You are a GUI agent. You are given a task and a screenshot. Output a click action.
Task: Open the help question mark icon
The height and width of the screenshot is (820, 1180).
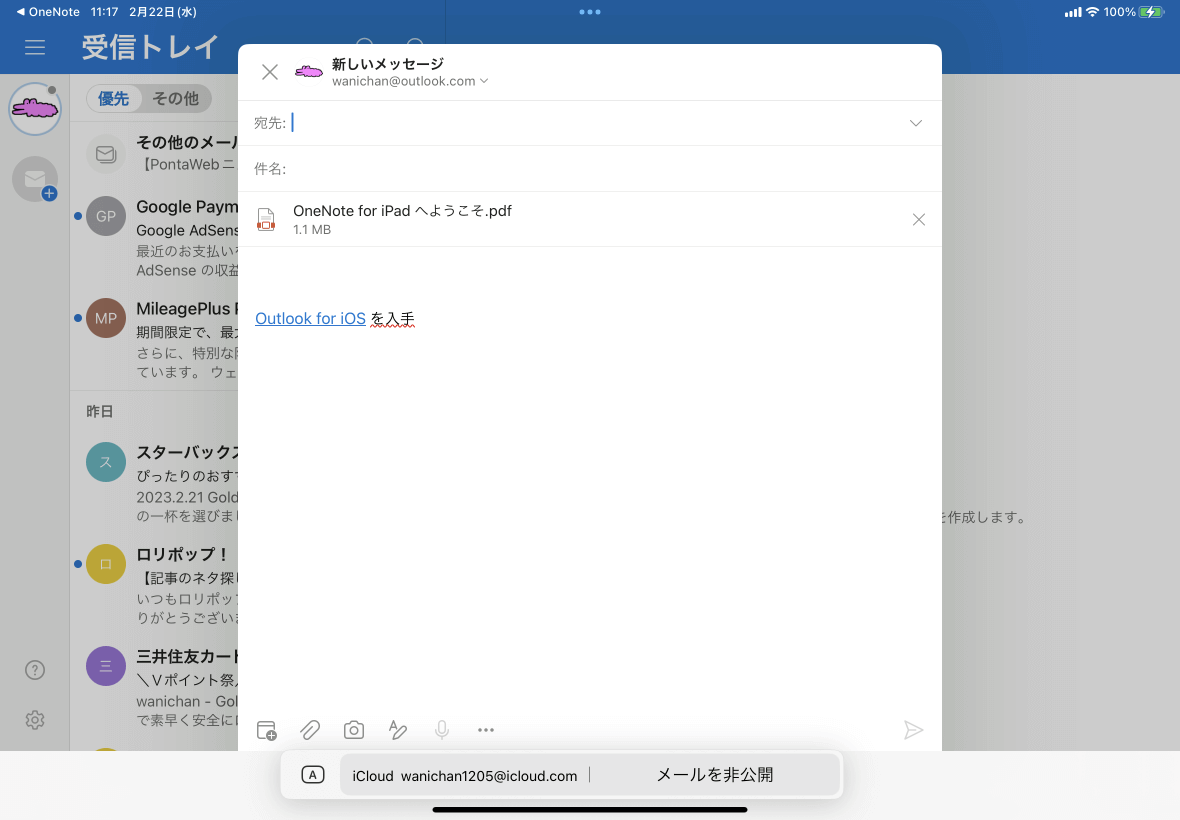(x=35, y=670)
